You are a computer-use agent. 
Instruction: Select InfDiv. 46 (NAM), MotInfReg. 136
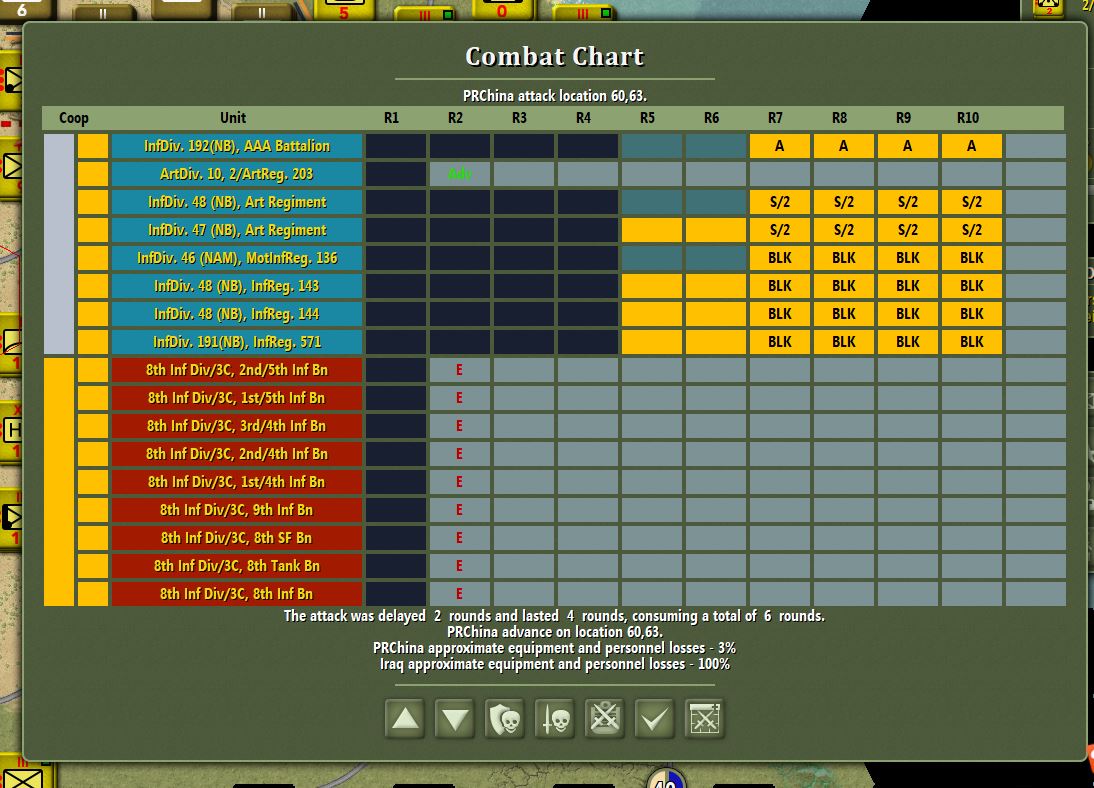237,258
